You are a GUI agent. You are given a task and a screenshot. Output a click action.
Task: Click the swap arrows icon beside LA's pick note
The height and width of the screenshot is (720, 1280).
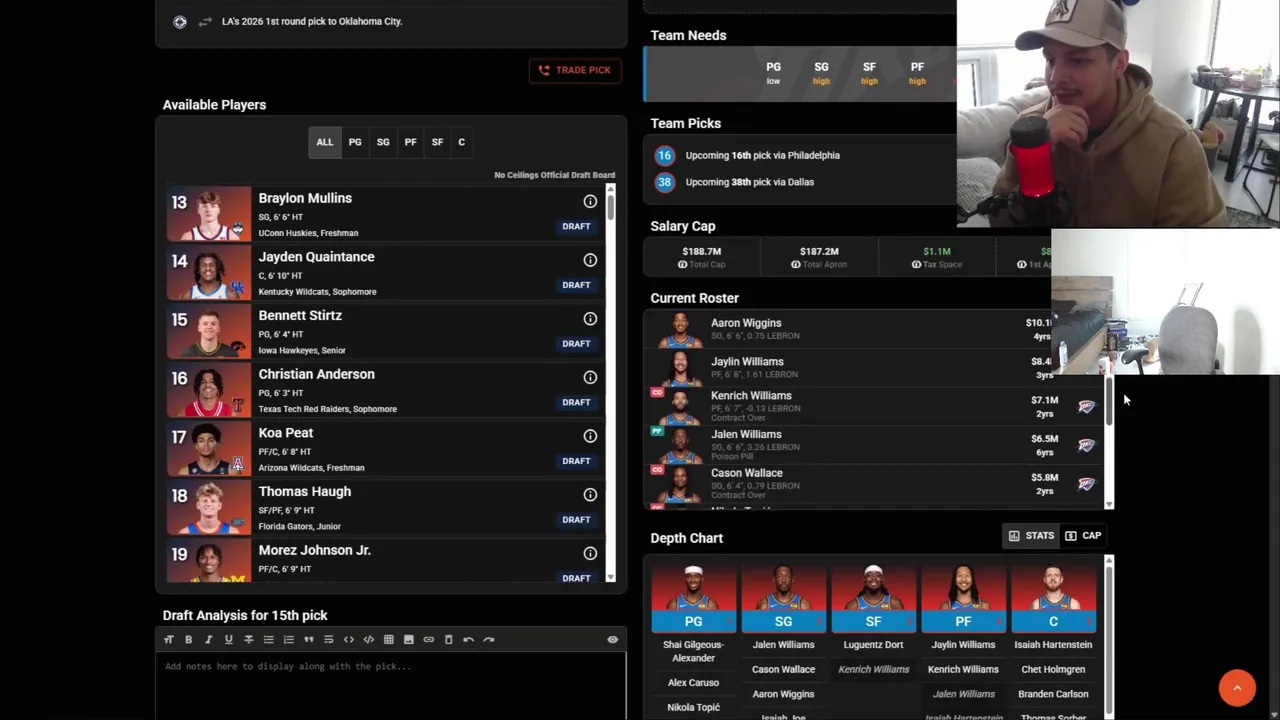[x=205, y=21]
